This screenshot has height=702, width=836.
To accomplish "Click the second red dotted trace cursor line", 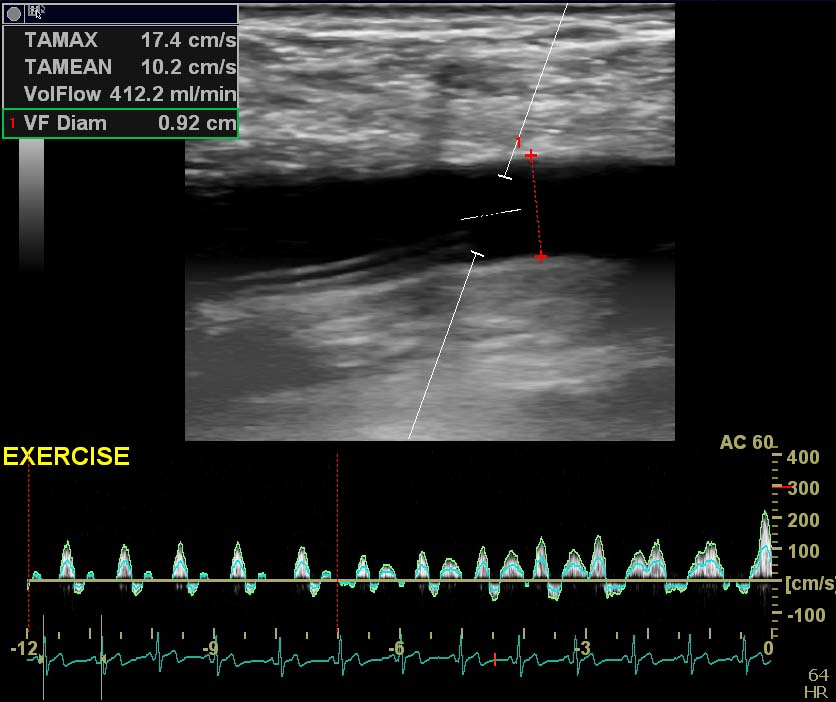I will click(x=337, y=544).
